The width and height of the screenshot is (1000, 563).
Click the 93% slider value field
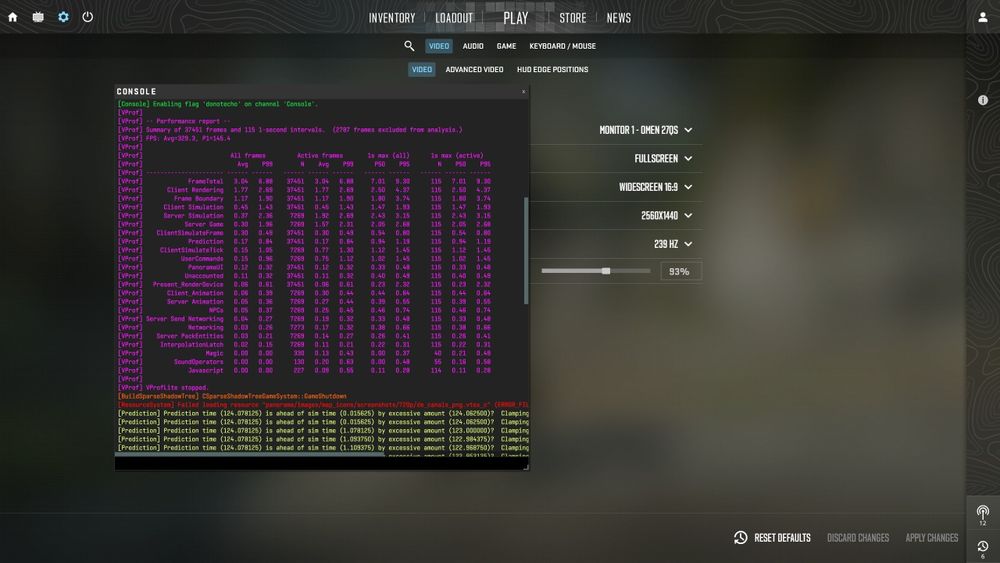679,272
